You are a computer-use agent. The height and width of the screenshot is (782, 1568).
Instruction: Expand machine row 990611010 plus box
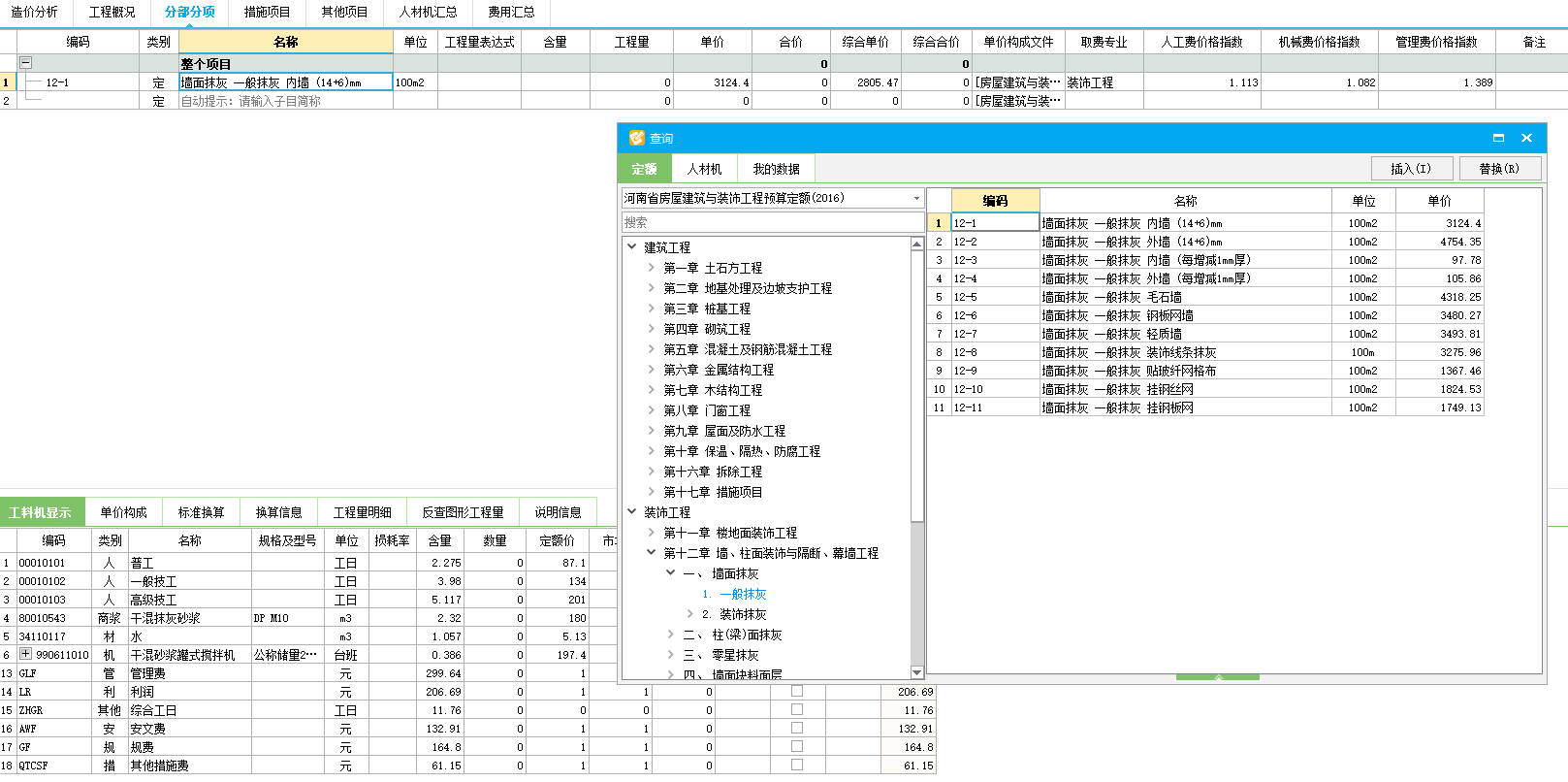26,654
